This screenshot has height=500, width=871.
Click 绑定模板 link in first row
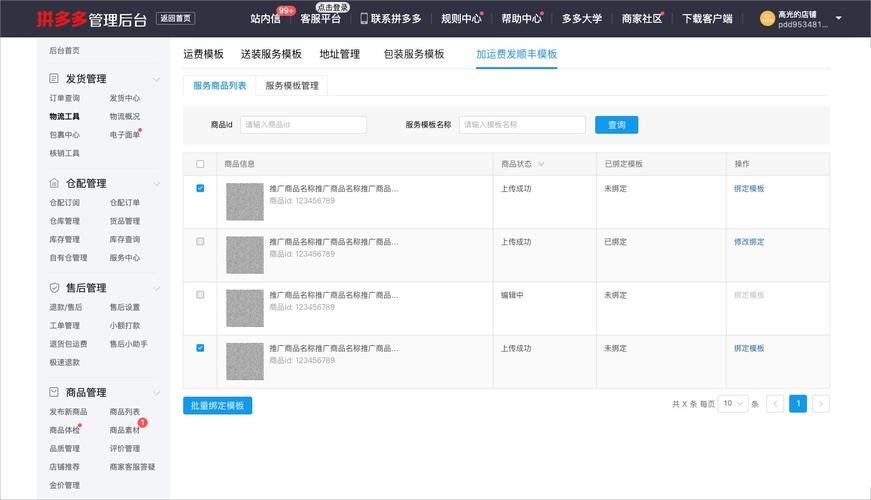(x=749, y=188)
